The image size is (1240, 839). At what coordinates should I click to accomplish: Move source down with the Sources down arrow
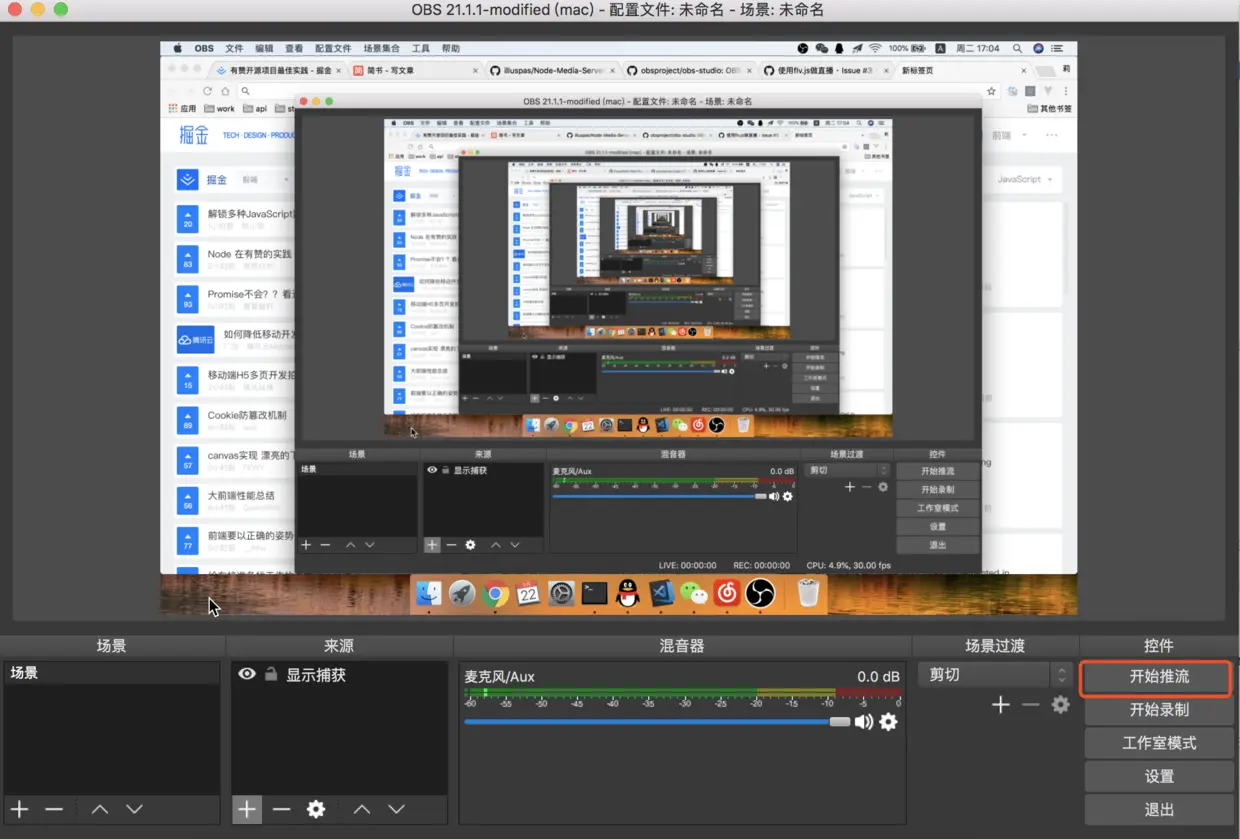pos(397,809)
